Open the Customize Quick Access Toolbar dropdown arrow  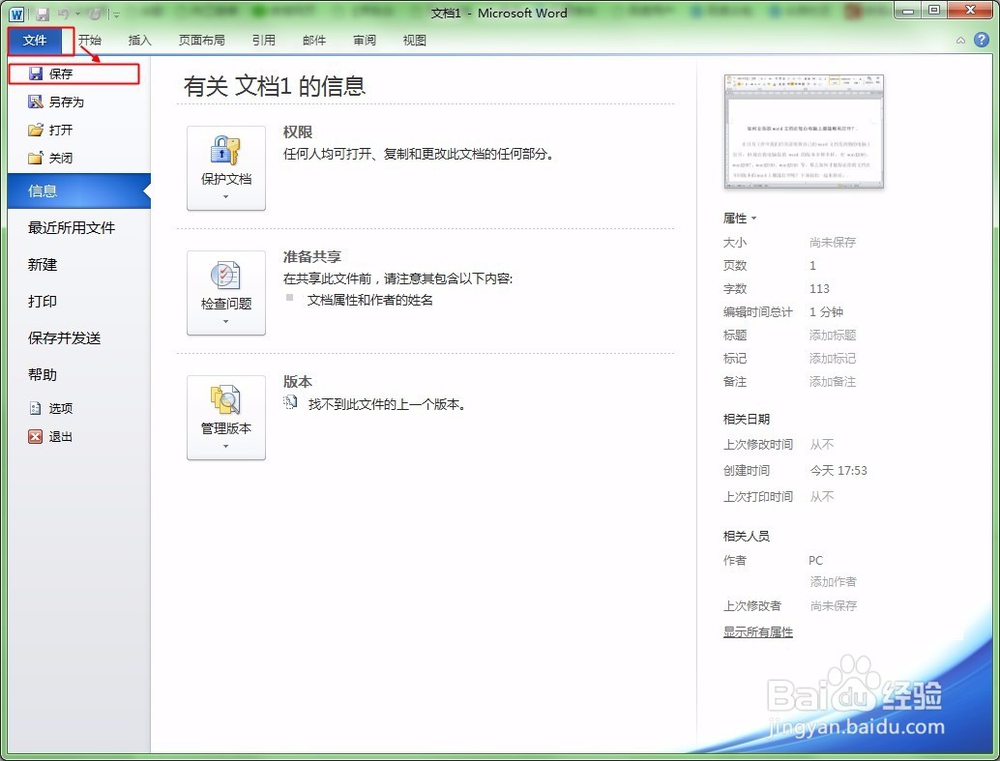click(x=117, y=15)
